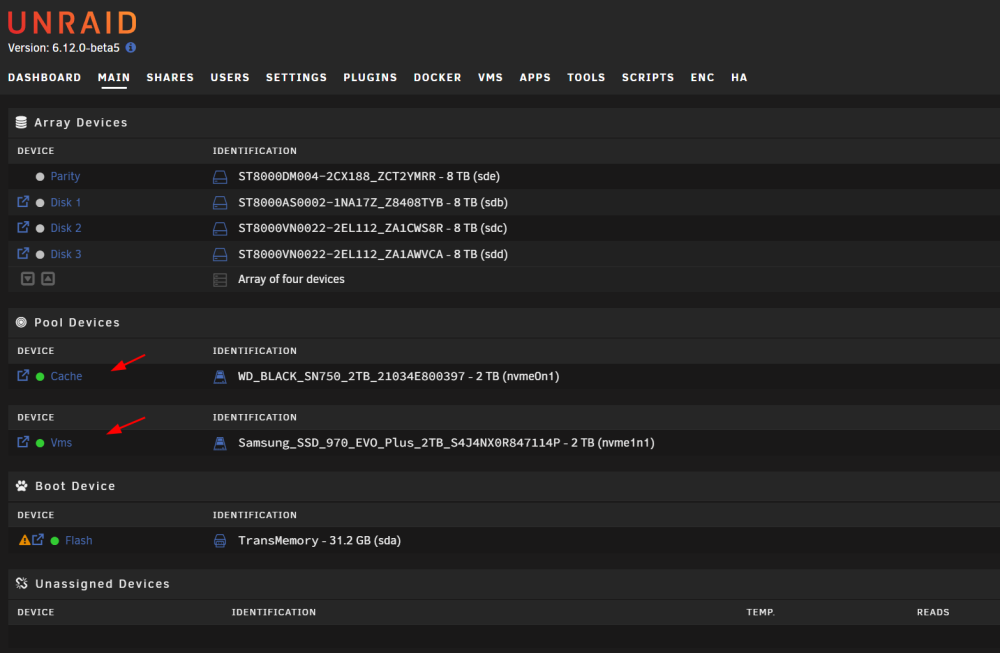Switch to the Docker tab
Viewport: 1000px width, 653px height.
point(438,77)
